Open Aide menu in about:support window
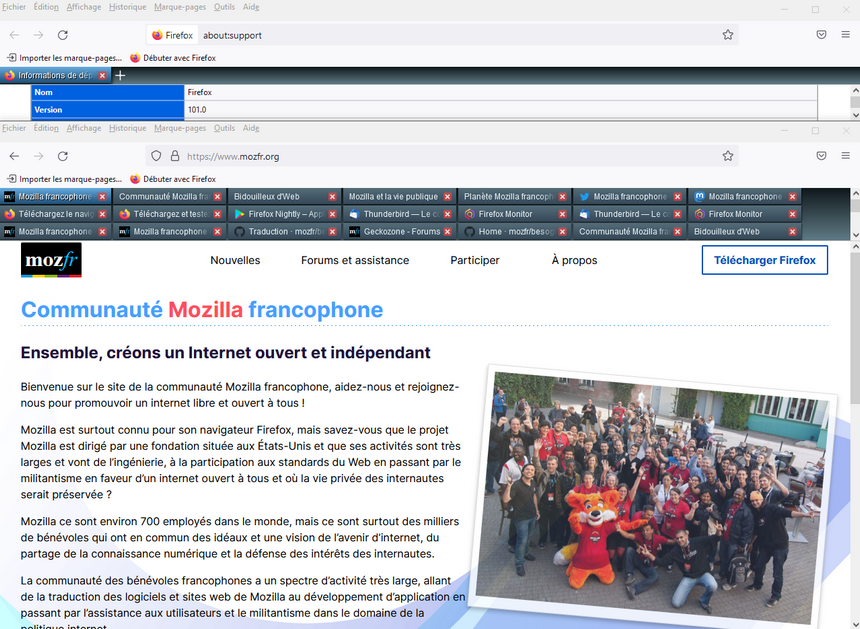Screen dimensions: 860x629 251,7
